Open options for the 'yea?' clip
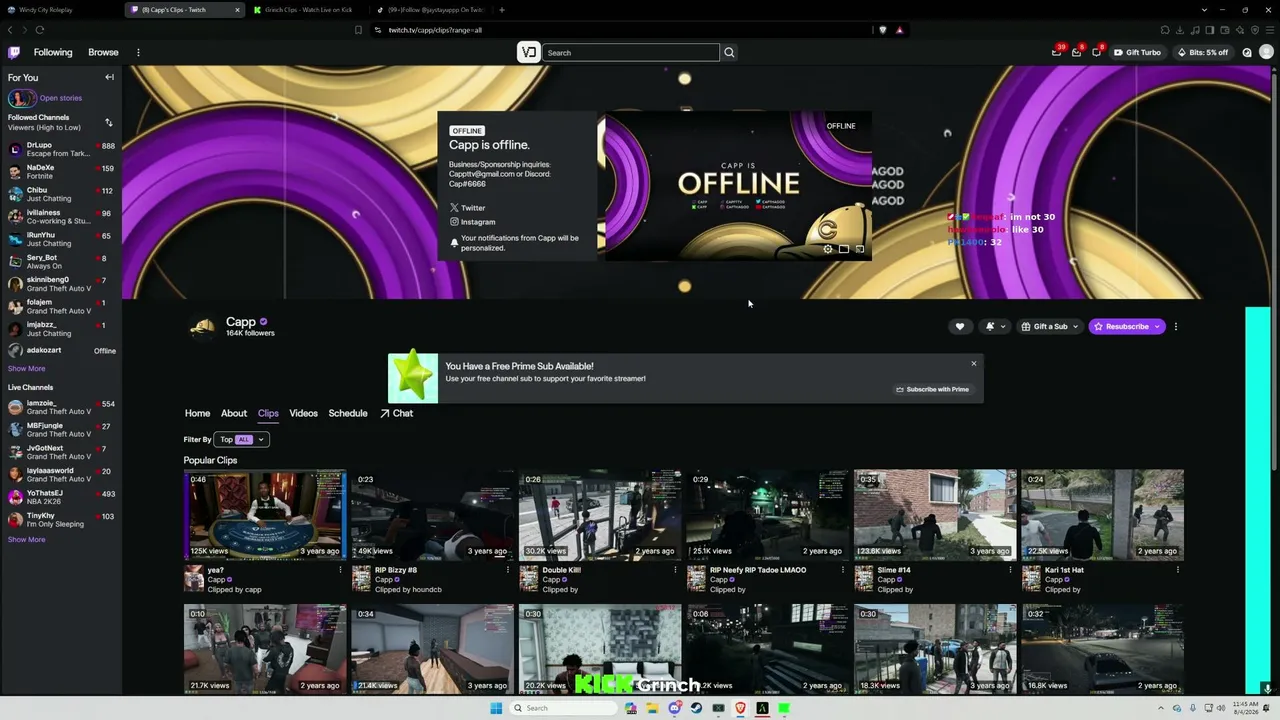This screenshot has height=720, width=1280. pyautogui.click(x=340, y=570)
